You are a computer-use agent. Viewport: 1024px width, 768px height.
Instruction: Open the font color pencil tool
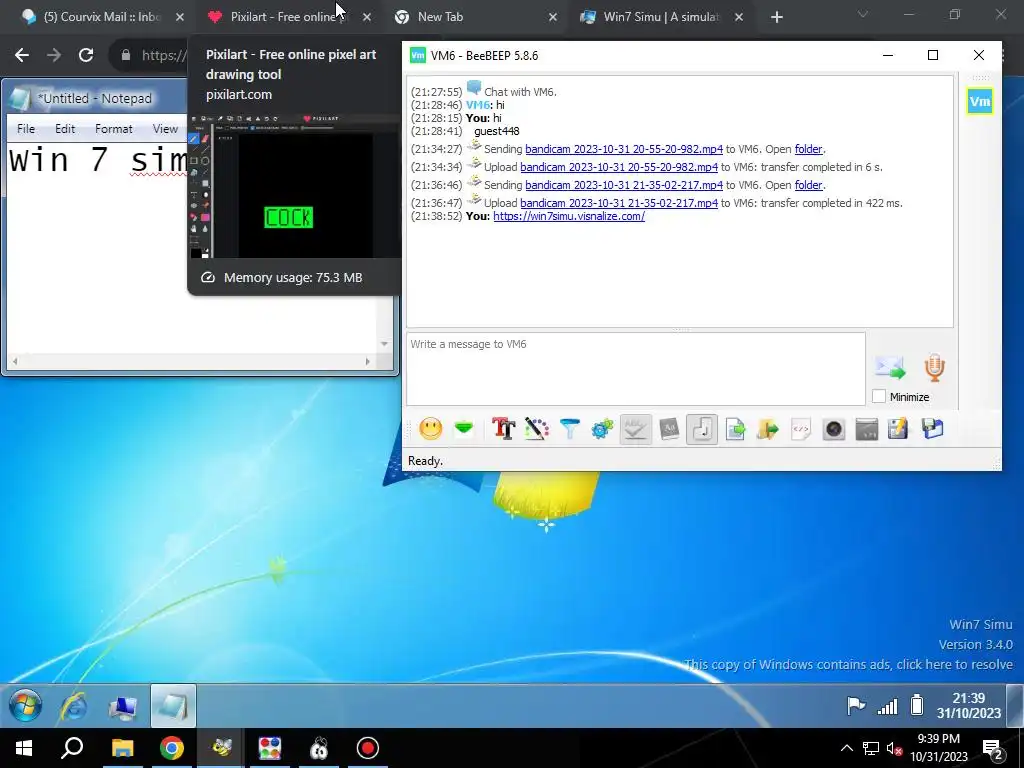[x=536, y=429]
